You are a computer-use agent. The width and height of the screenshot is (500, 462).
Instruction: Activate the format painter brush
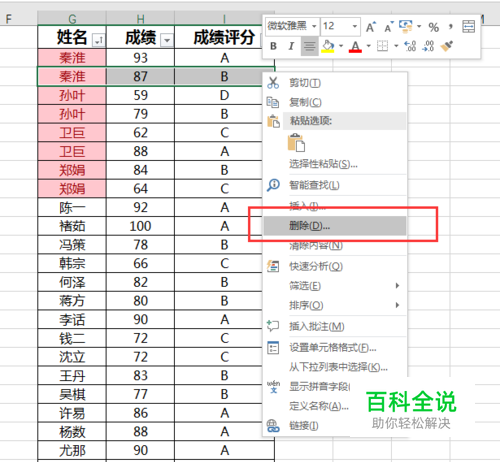point(447,46)
